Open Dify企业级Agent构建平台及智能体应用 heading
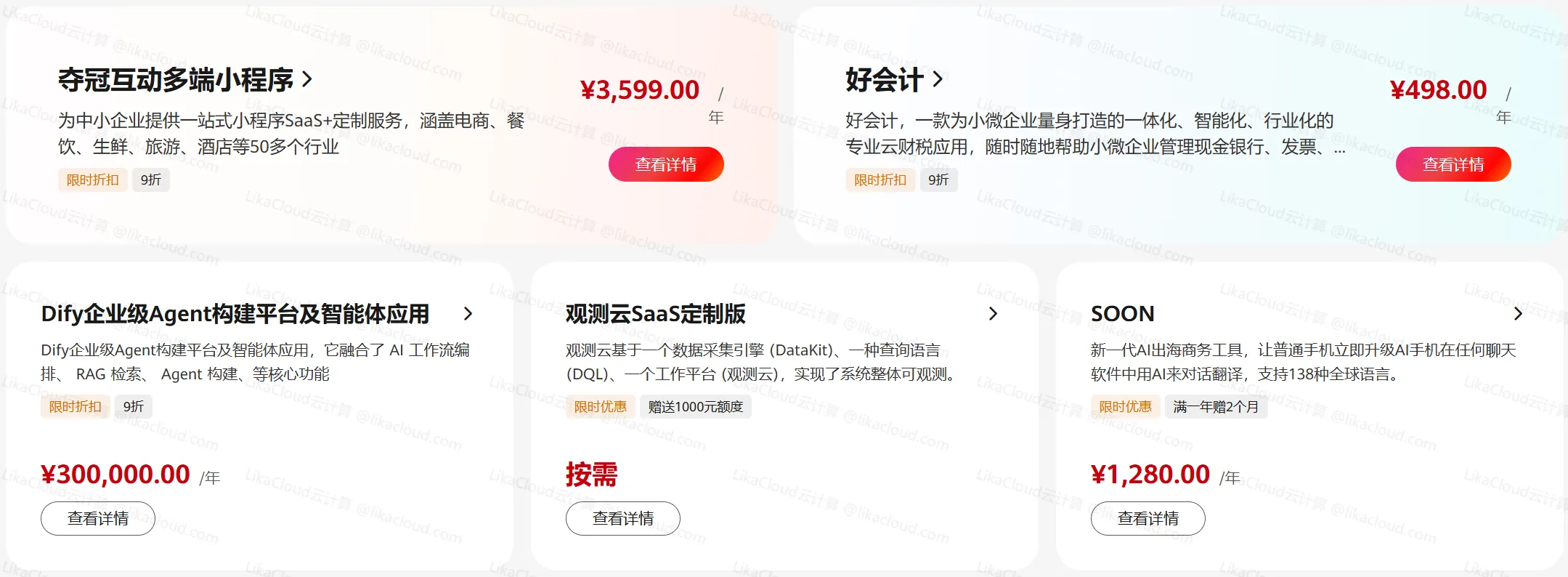 point(235,314)
